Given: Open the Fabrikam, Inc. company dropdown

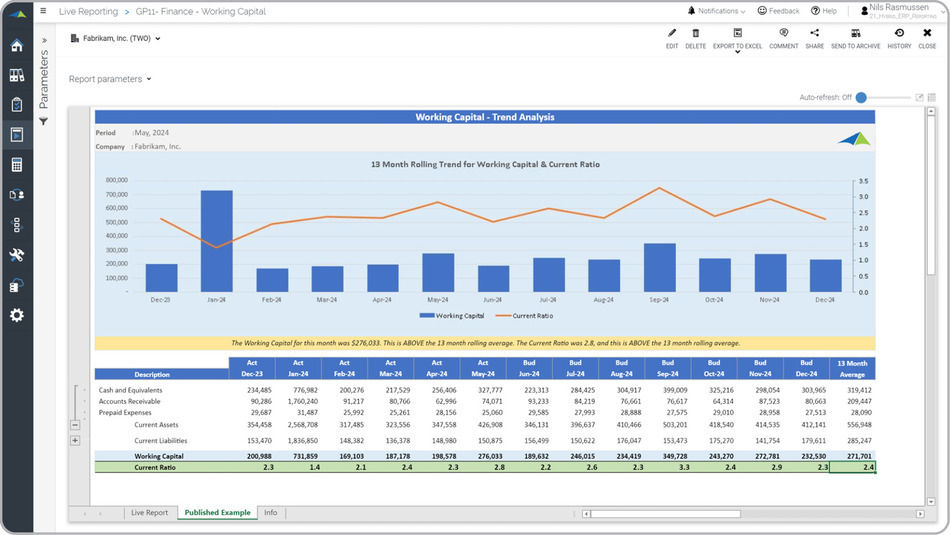Looking at the screenshot, I should (x=116, y=39).
